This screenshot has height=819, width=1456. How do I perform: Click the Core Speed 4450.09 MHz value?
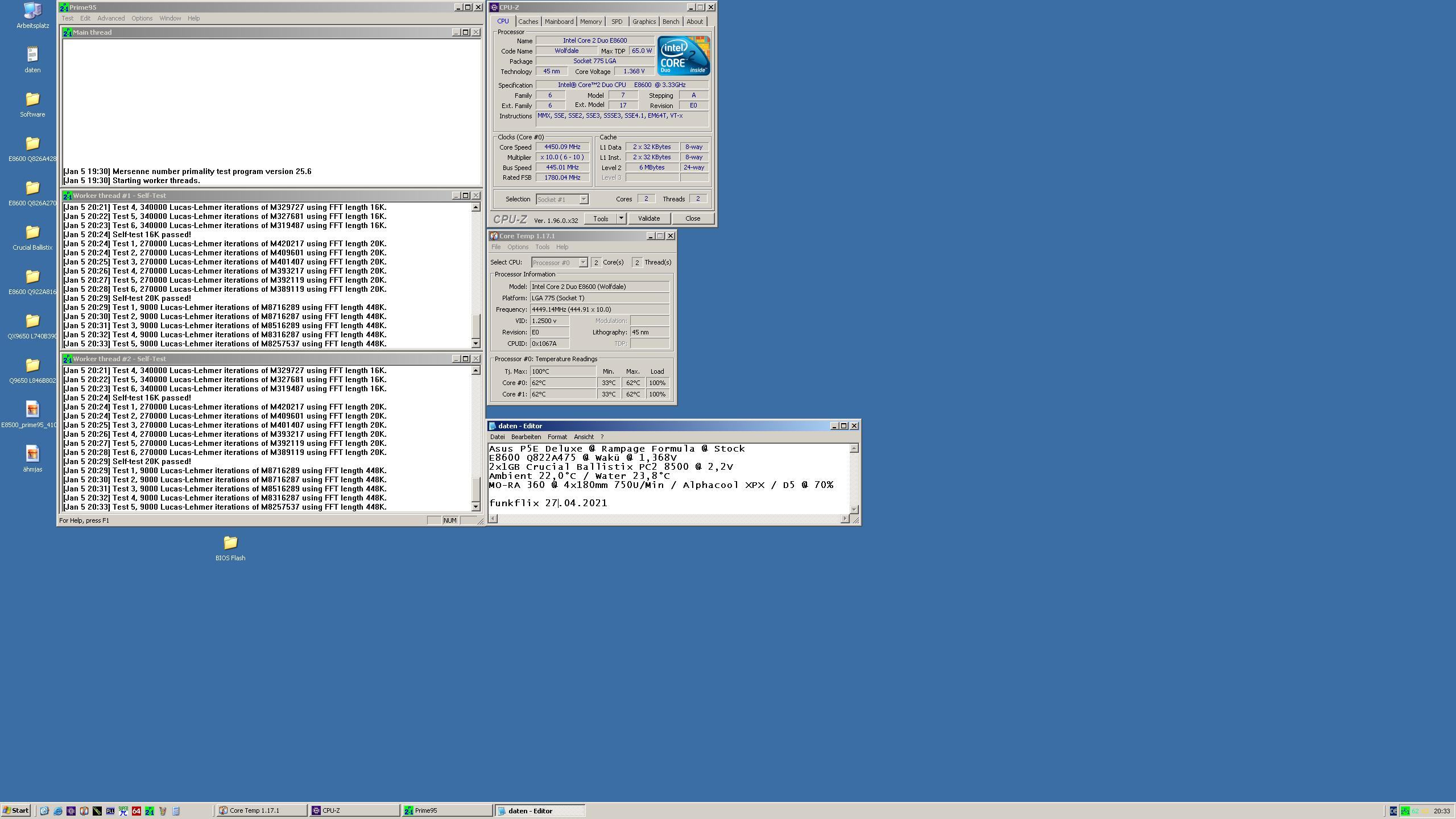pos(562,147)
